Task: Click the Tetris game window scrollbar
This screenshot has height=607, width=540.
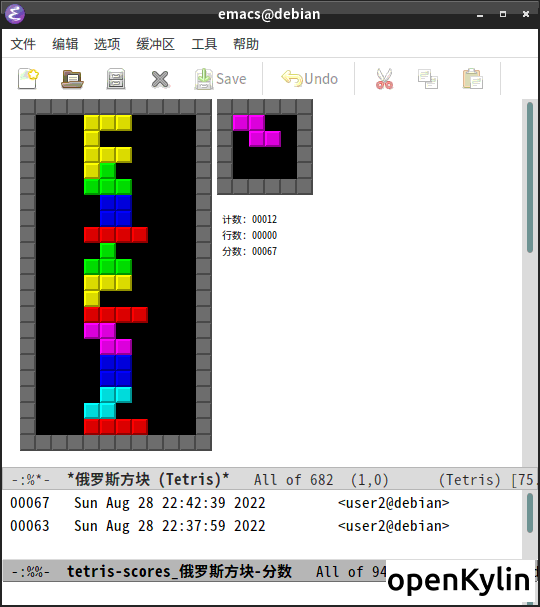Action: point(530,283)
